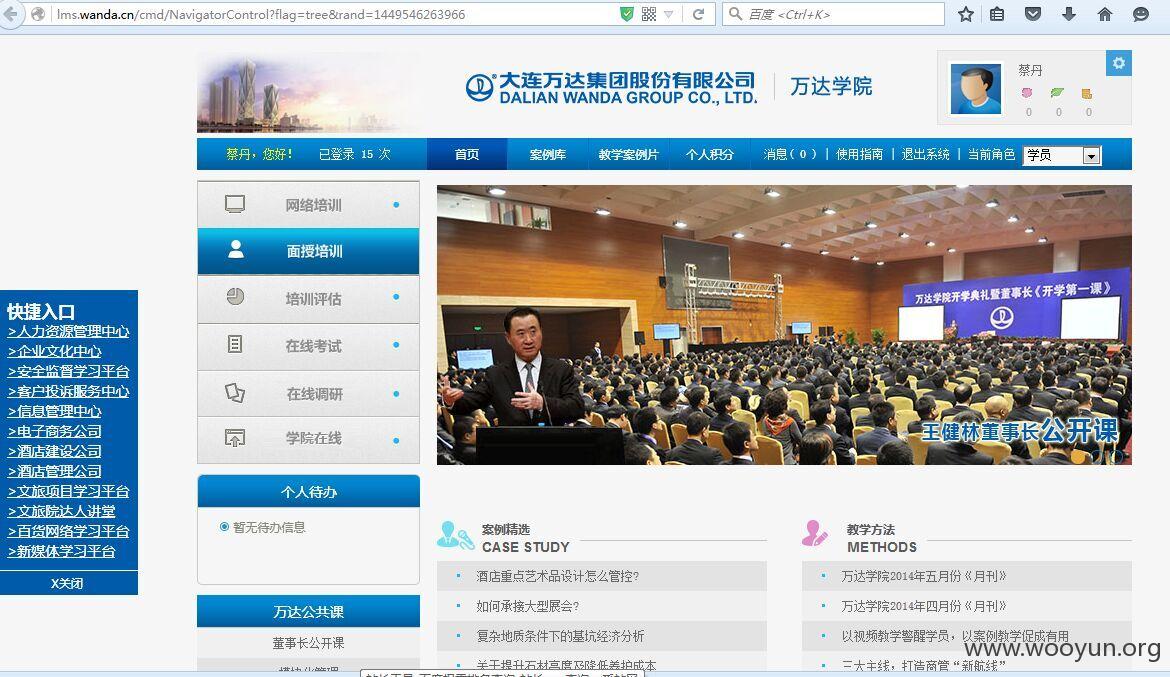Open browser bookmarks list icon

coord(997,14)
